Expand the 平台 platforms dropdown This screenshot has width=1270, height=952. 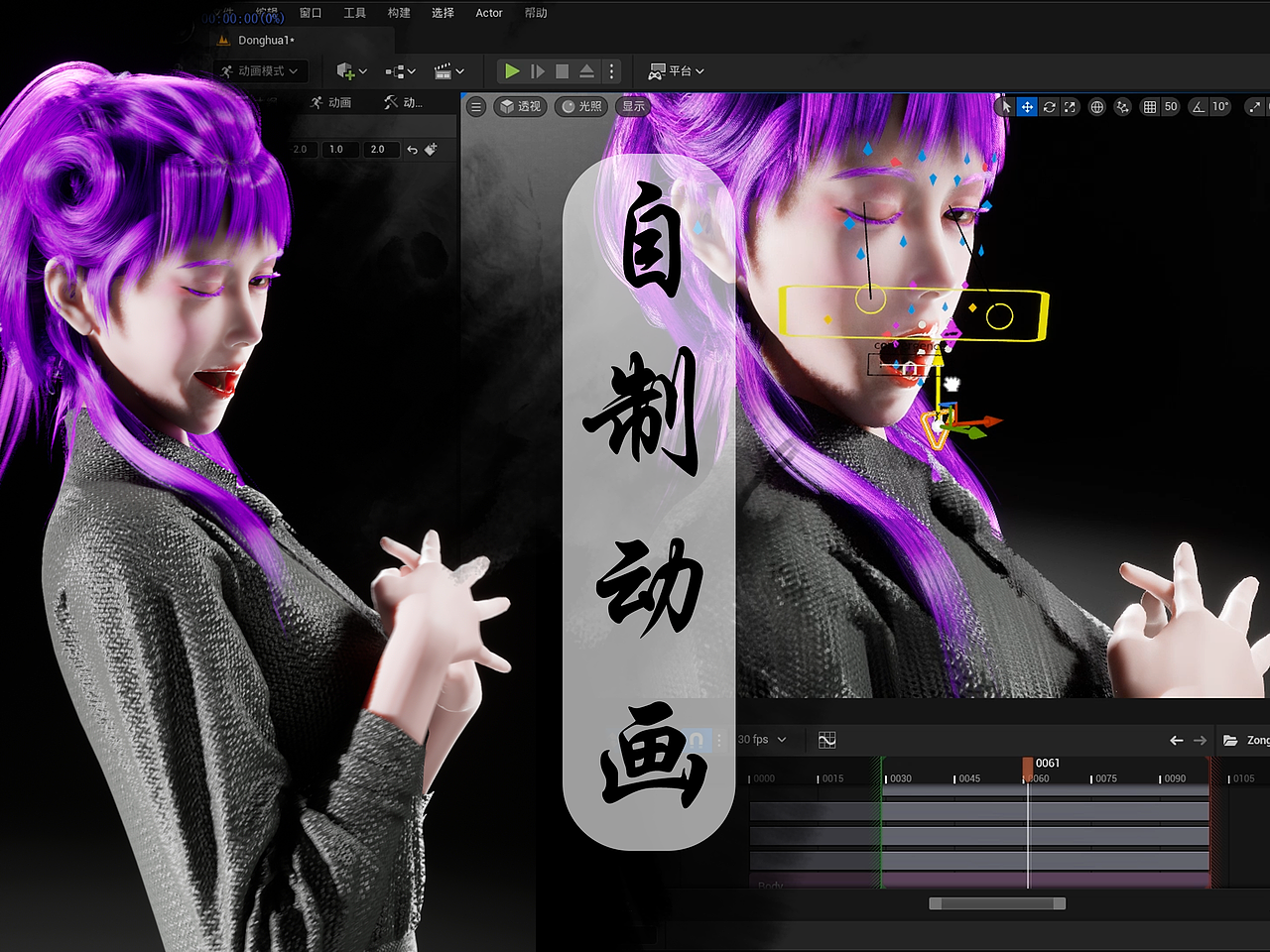tap(676, 71)
